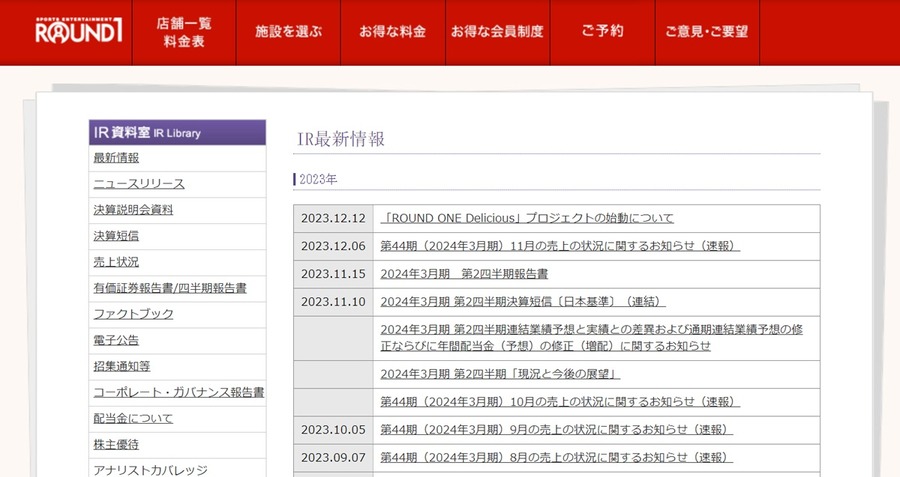Open 8月の売上の状況 速報 link
Image resolution: width=900 pixels, height=477 pixels.
(557, 457)
